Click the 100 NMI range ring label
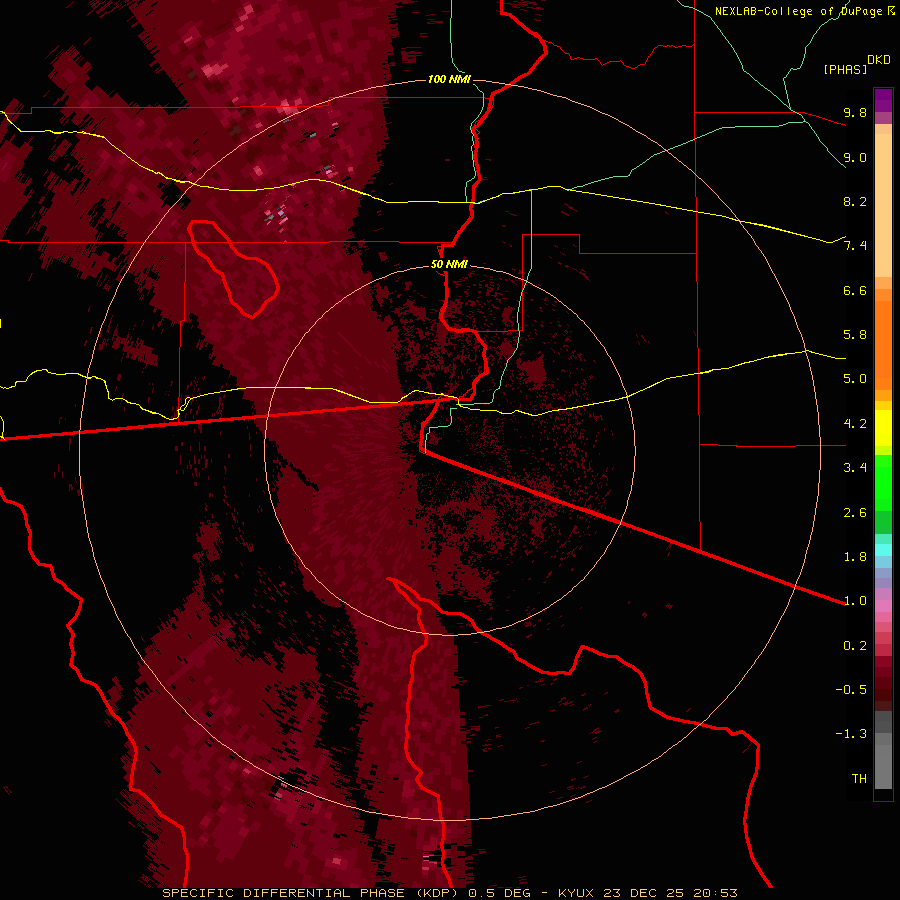Viewport: 900px width, 900px height. pyautogui.click(x=449, y=79)
